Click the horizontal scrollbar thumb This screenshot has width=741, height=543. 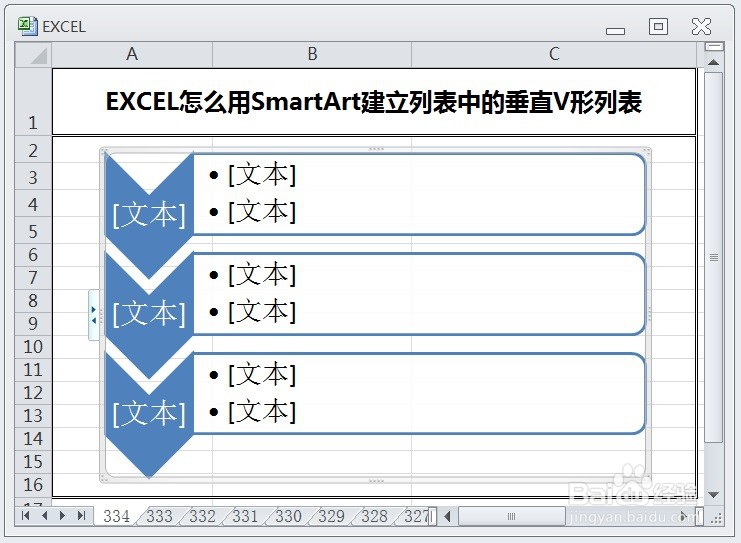[x=512, y=516]
